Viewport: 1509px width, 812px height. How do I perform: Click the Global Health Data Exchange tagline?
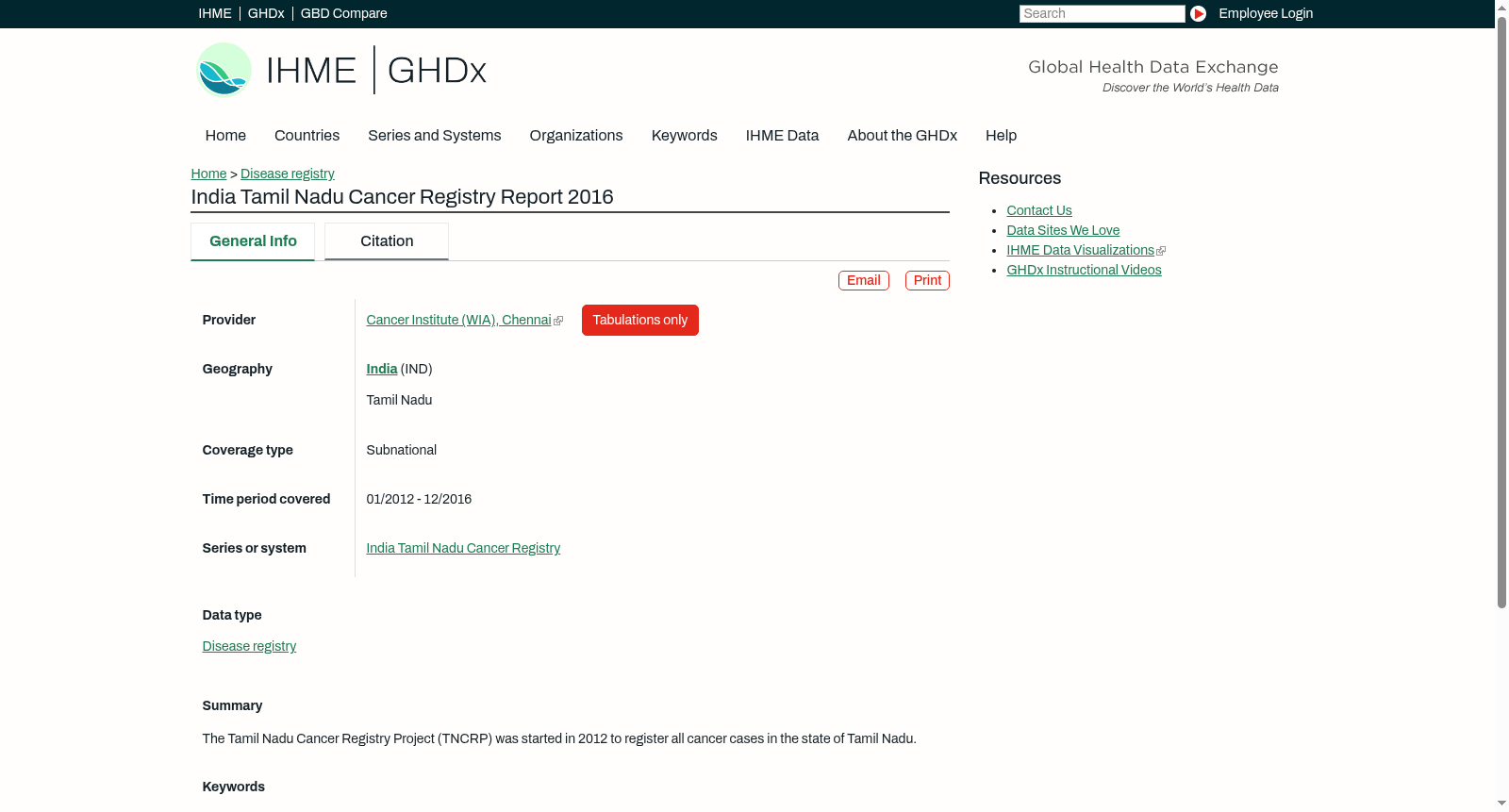[x=1152, y=67]
